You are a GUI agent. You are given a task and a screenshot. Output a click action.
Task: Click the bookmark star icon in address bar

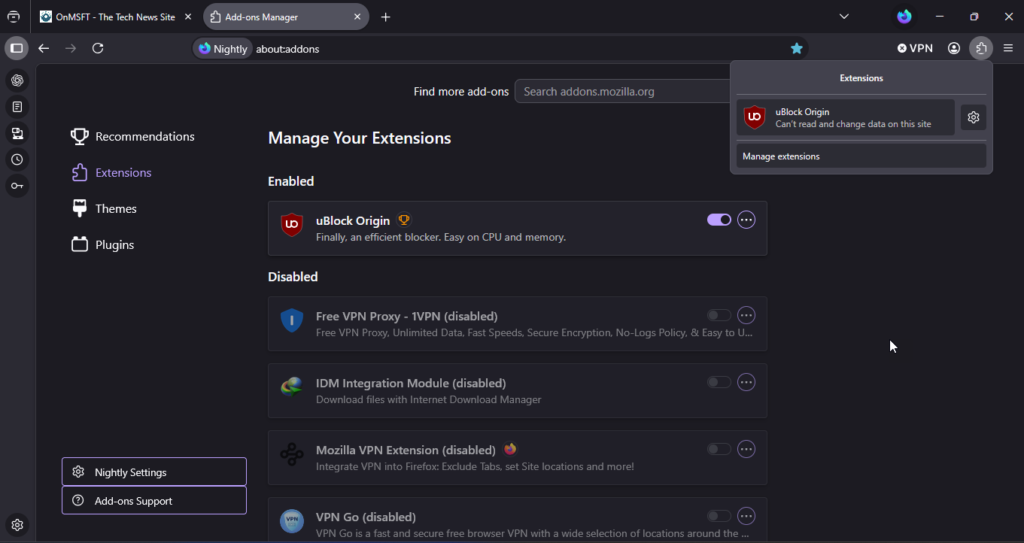click(x=797, y=48)
